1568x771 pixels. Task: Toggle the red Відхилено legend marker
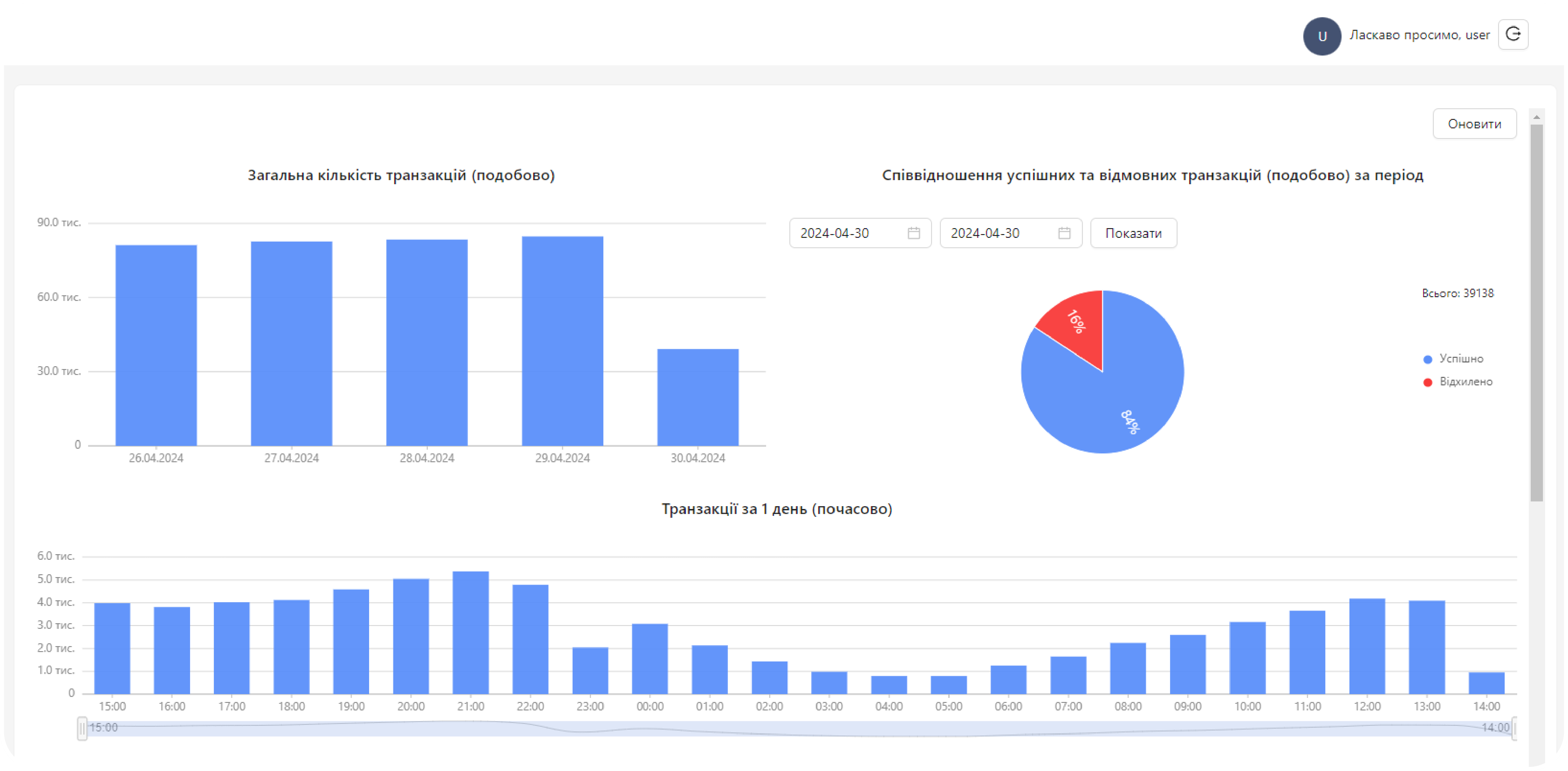point(1428,383)
